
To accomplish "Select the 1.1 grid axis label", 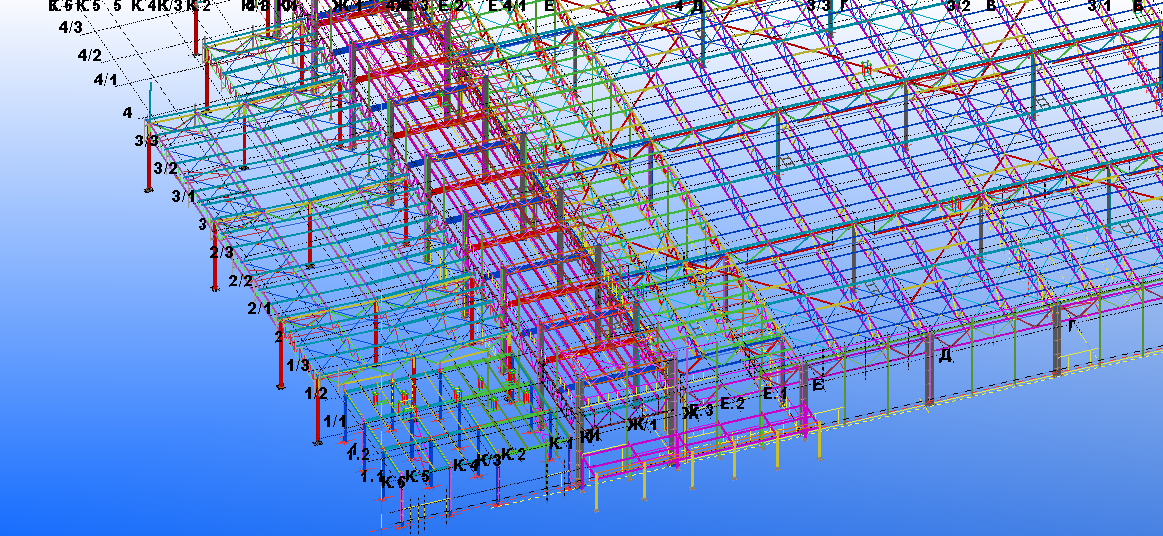I will pos(371,477).
